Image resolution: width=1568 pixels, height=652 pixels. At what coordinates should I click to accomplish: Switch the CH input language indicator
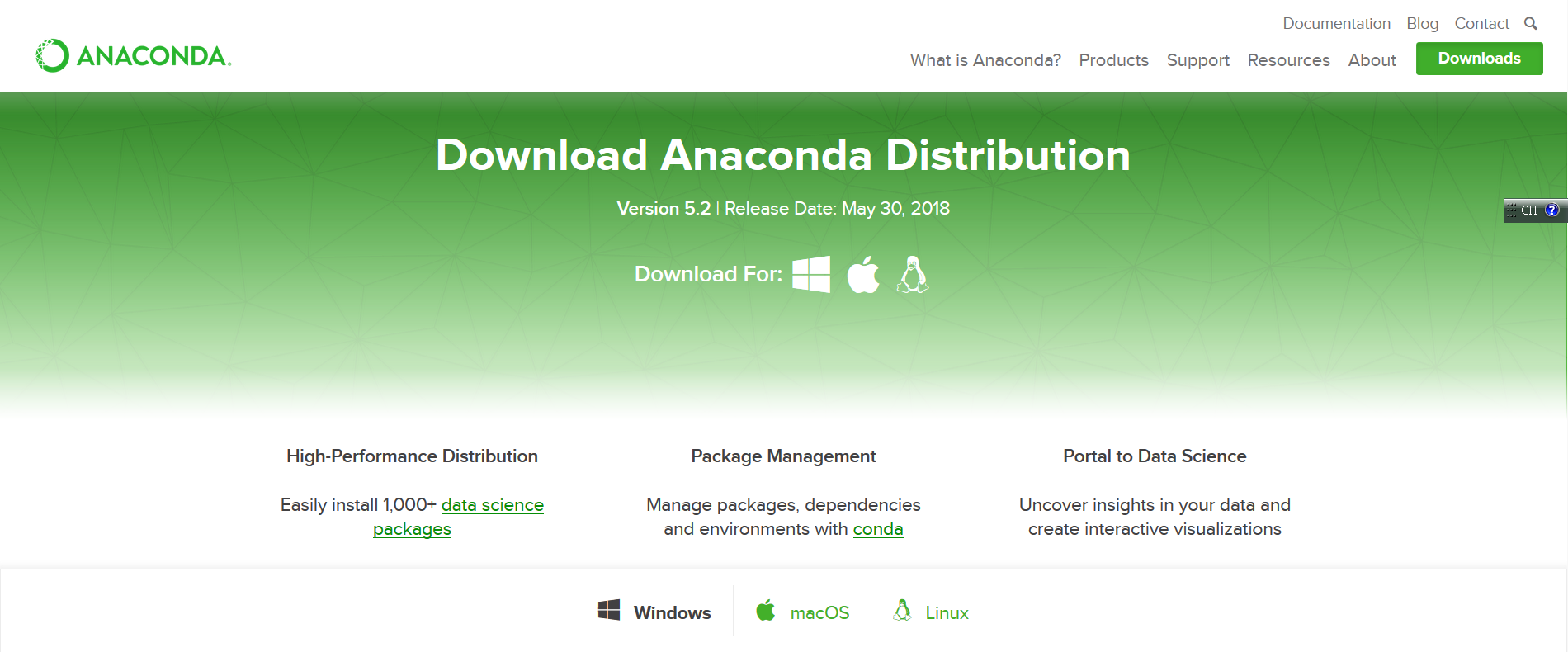point(1528,210)
